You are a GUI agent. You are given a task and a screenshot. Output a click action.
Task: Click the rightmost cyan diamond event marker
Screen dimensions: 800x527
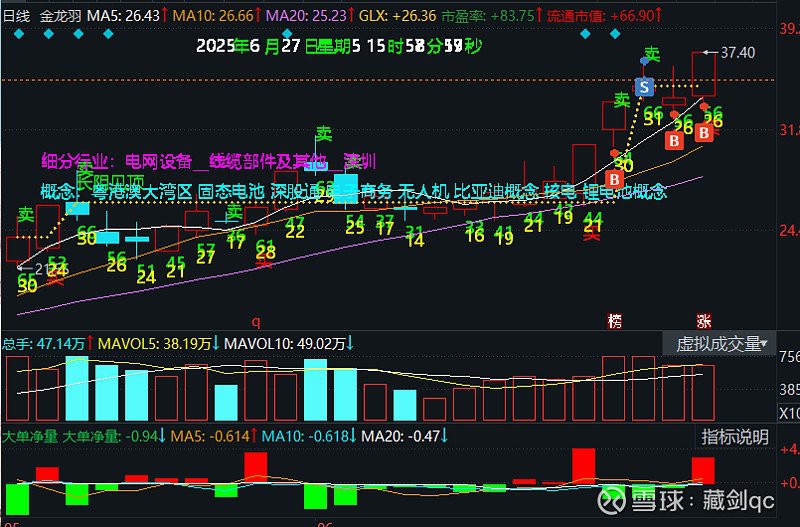click(x=615, y=34)
